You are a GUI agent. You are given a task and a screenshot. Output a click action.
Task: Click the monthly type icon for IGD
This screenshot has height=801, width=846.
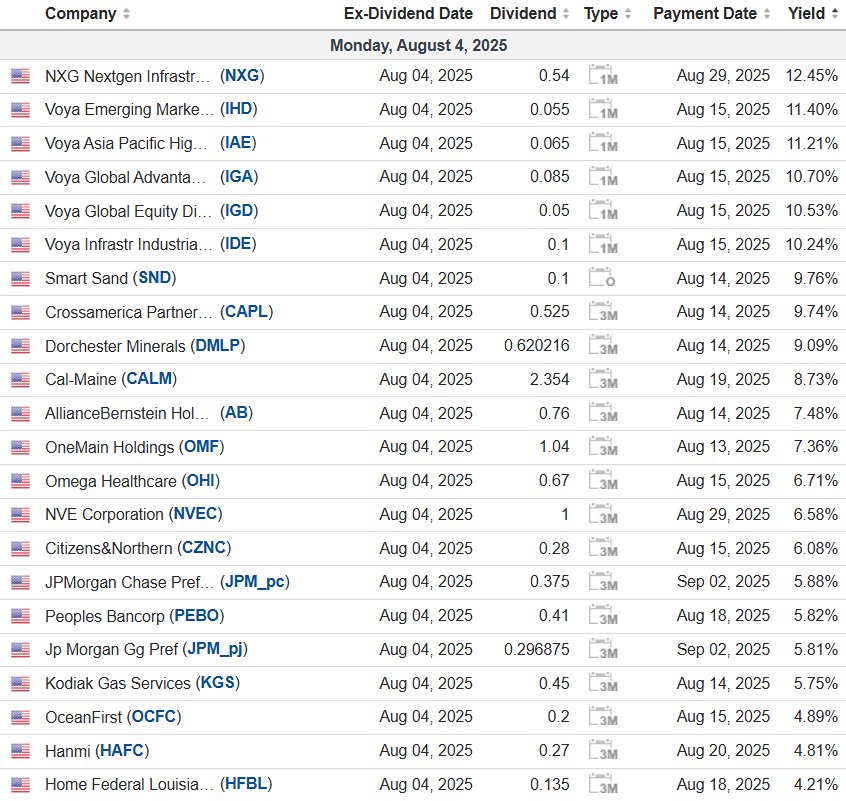pos(602,211)
